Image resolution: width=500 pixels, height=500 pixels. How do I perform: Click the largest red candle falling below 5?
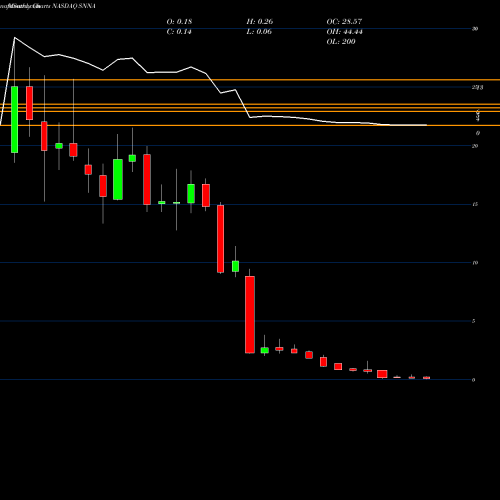[250, 315]
